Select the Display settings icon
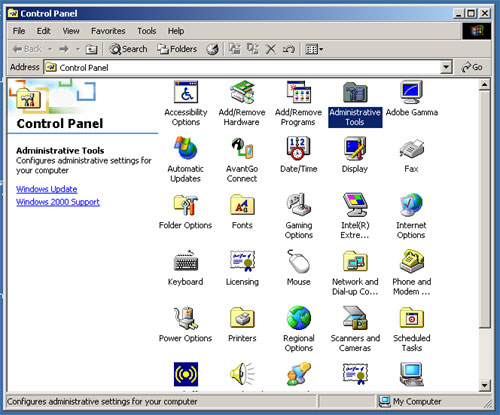 (355, 148)
